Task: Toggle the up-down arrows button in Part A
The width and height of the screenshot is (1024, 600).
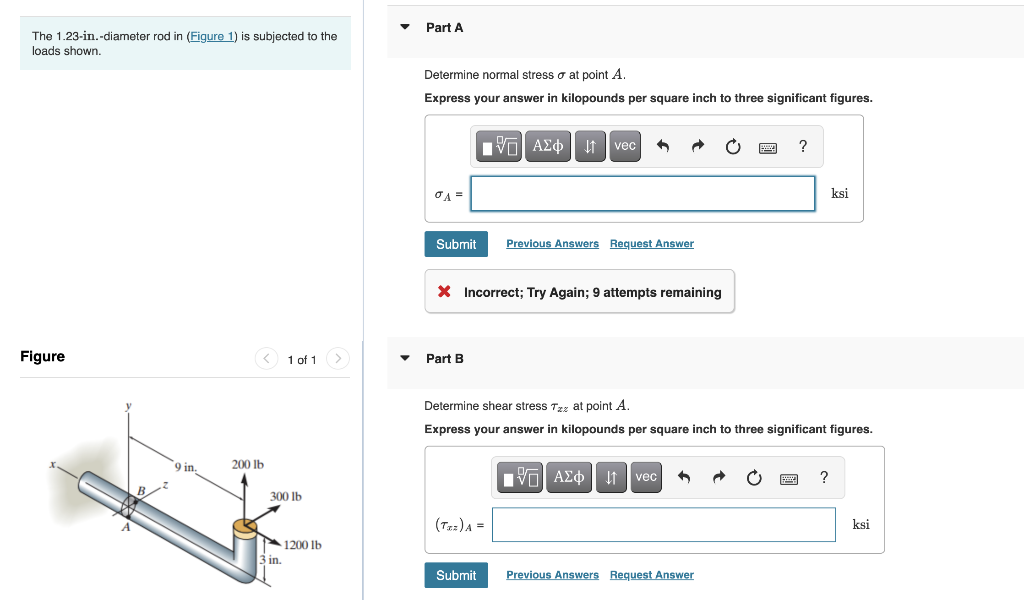Action: click(x=590, y=145)
